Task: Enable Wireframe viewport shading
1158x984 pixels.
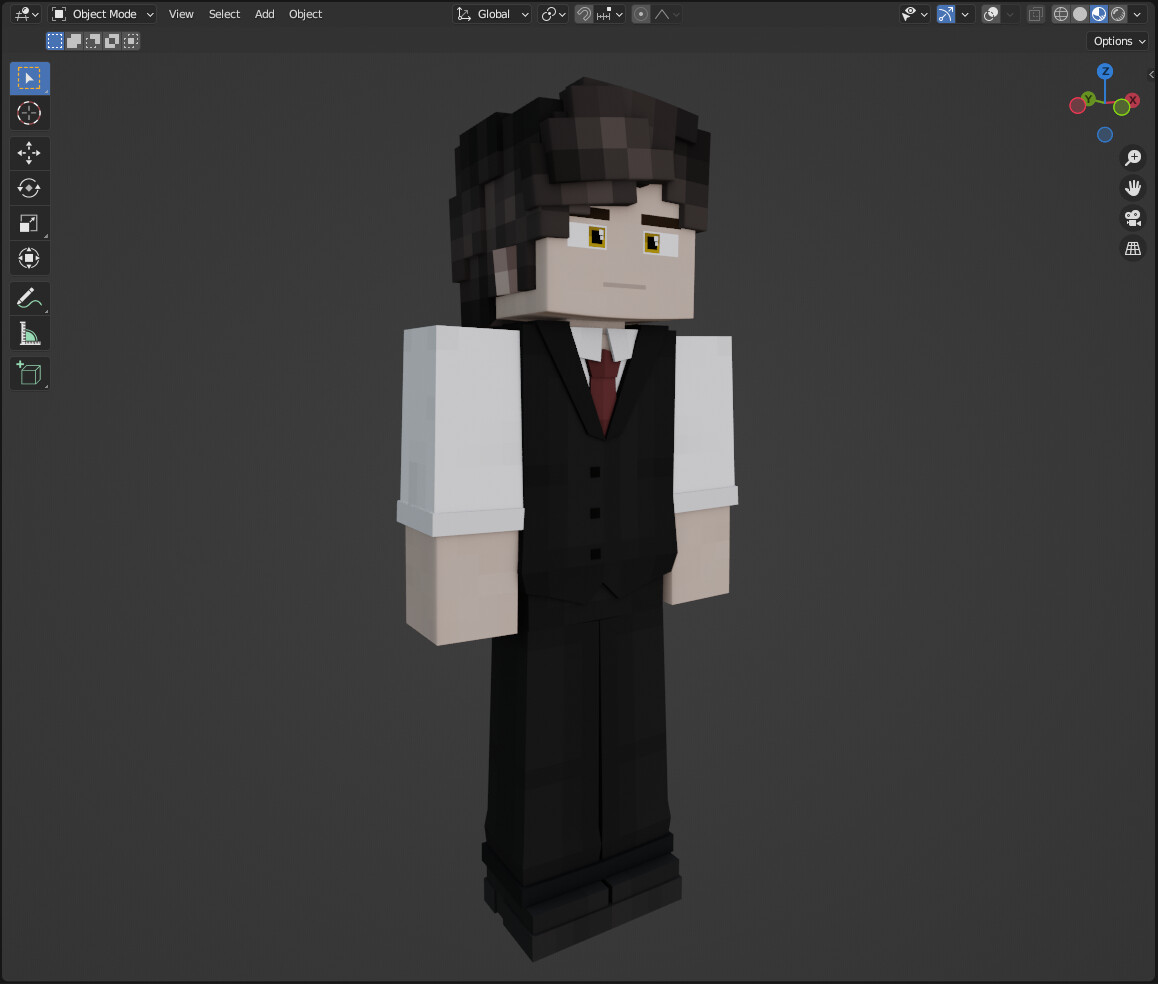Action: 1059,13
